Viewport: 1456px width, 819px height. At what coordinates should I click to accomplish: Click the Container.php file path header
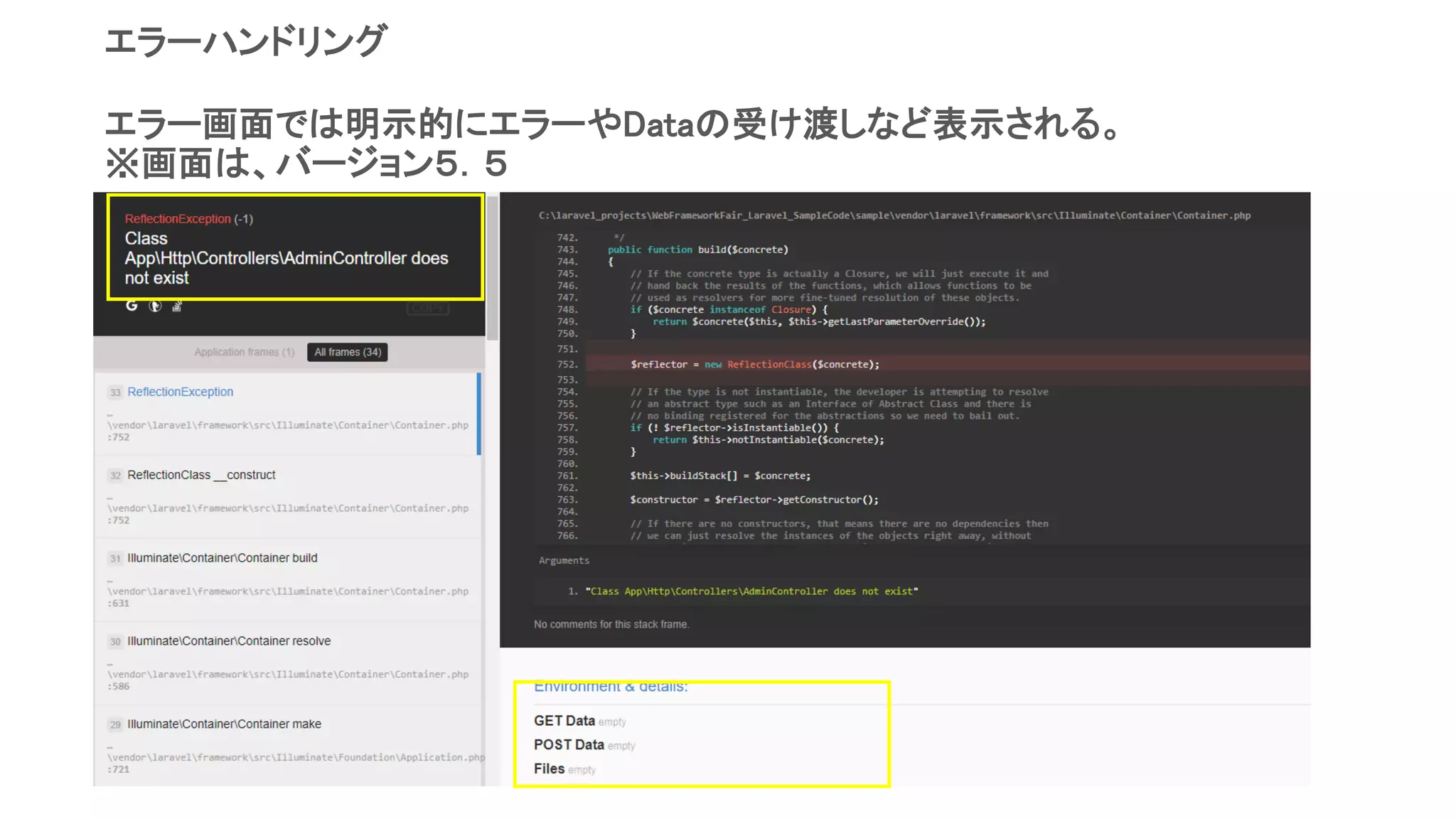(894, 215)
